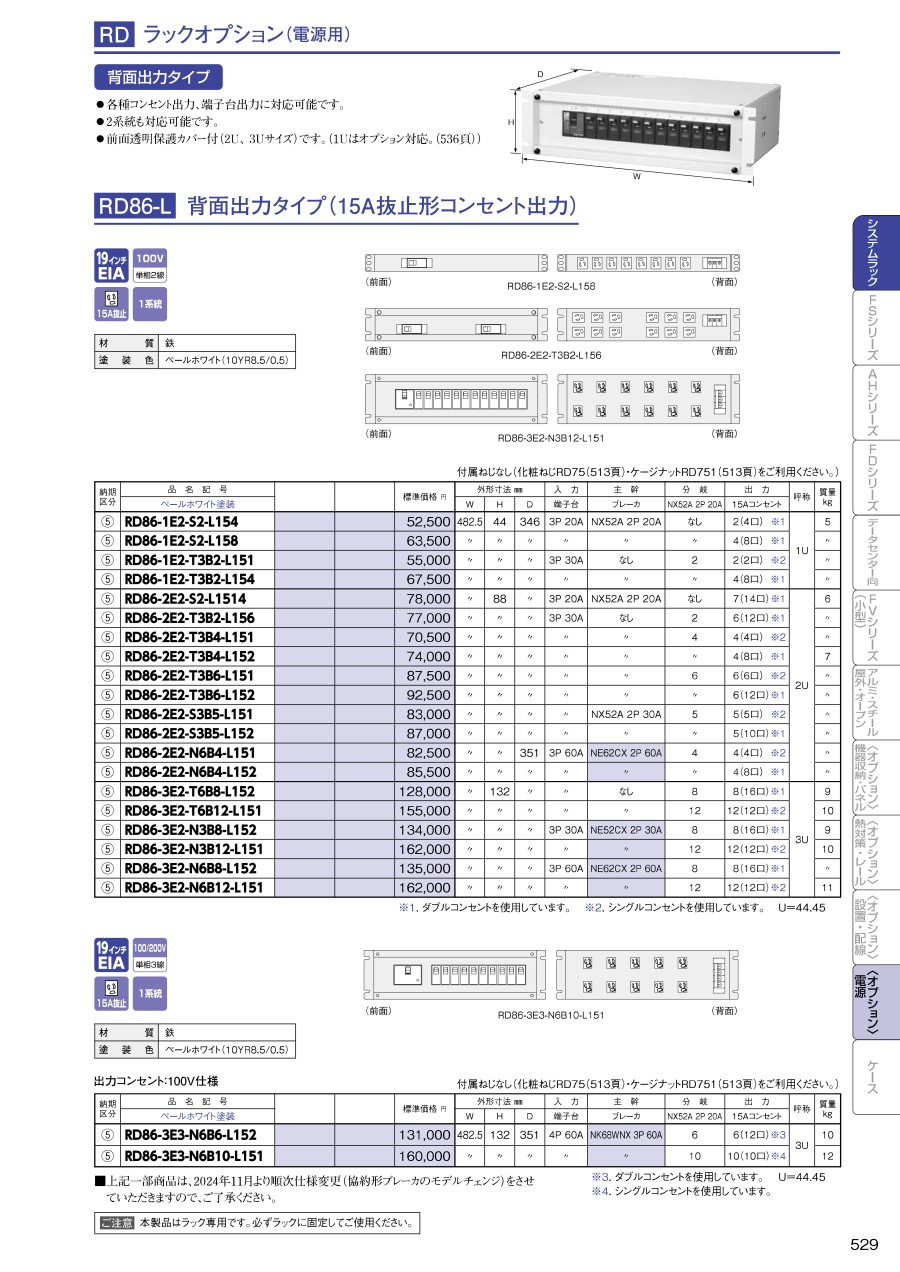Click the circled 5 icon for RD86-3E3-N6B10-L151

pos(107,1155)
